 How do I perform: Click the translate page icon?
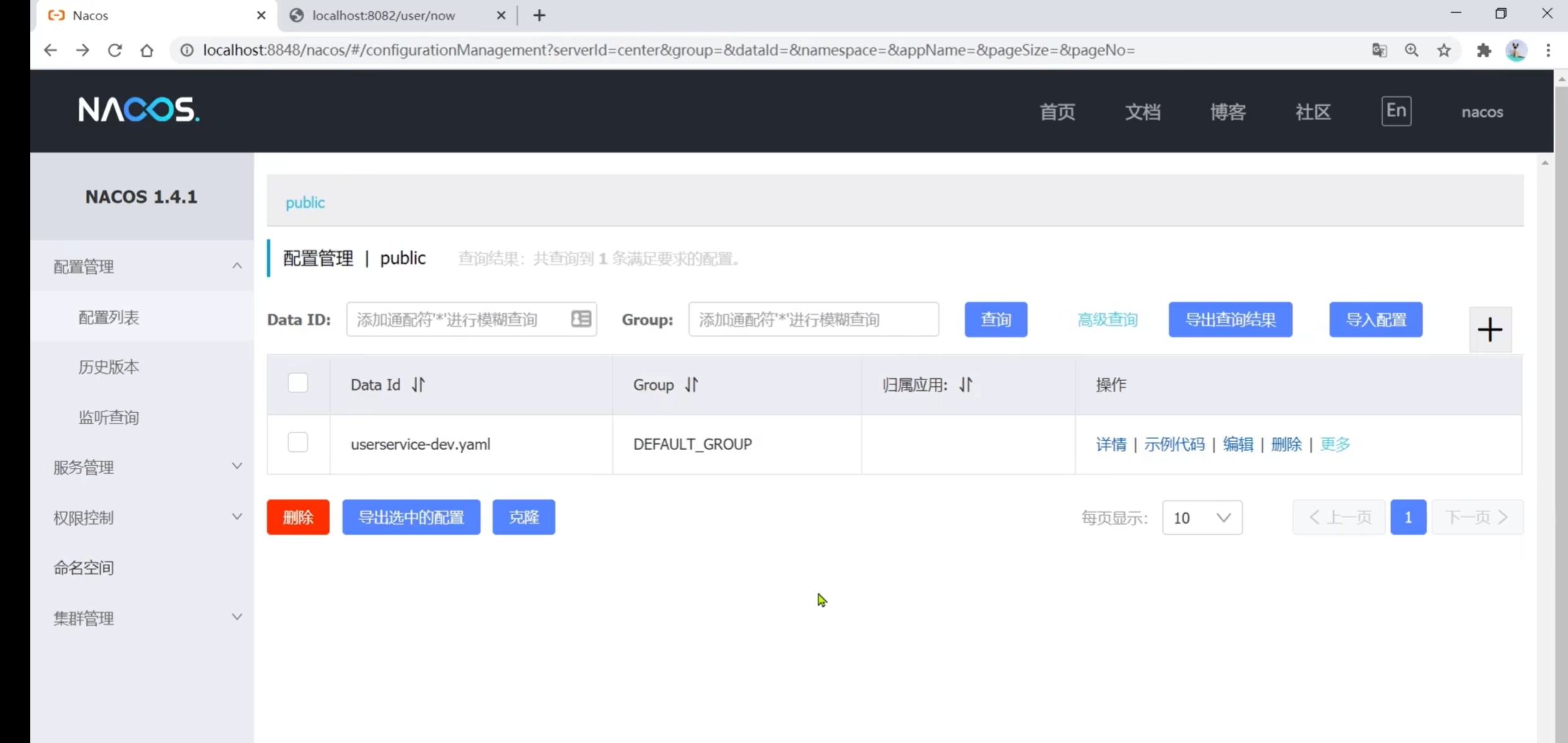coord(1379,50)
